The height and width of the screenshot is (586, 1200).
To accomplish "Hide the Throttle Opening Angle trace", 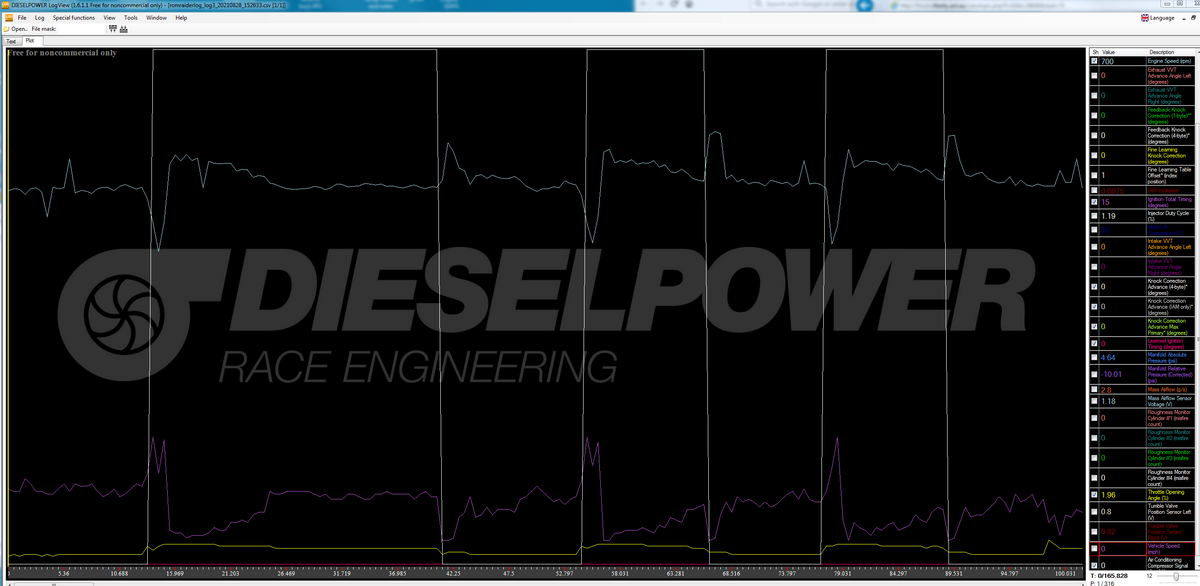I will pos(1094,493).
